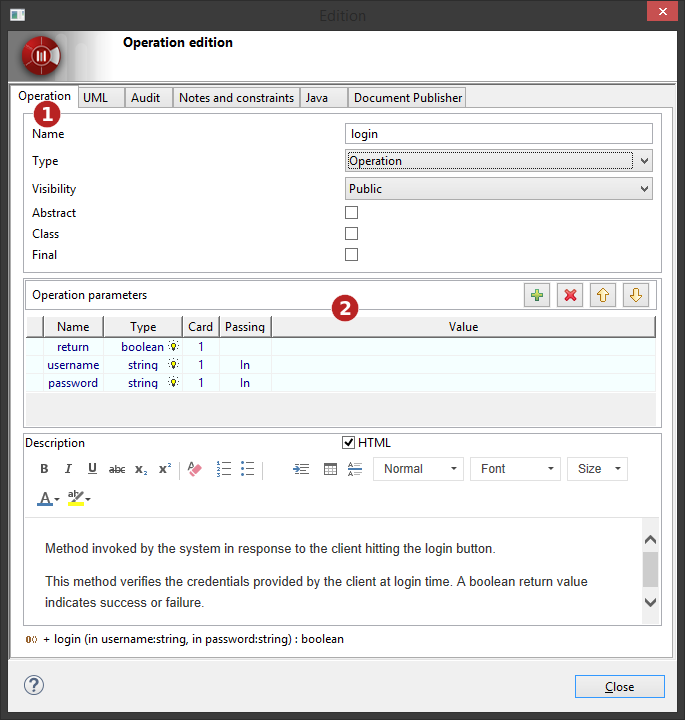This screenshot has height=720, width=685.
Task: Uncheck the HTML checkbox
Action: click(x=349, y=443)
